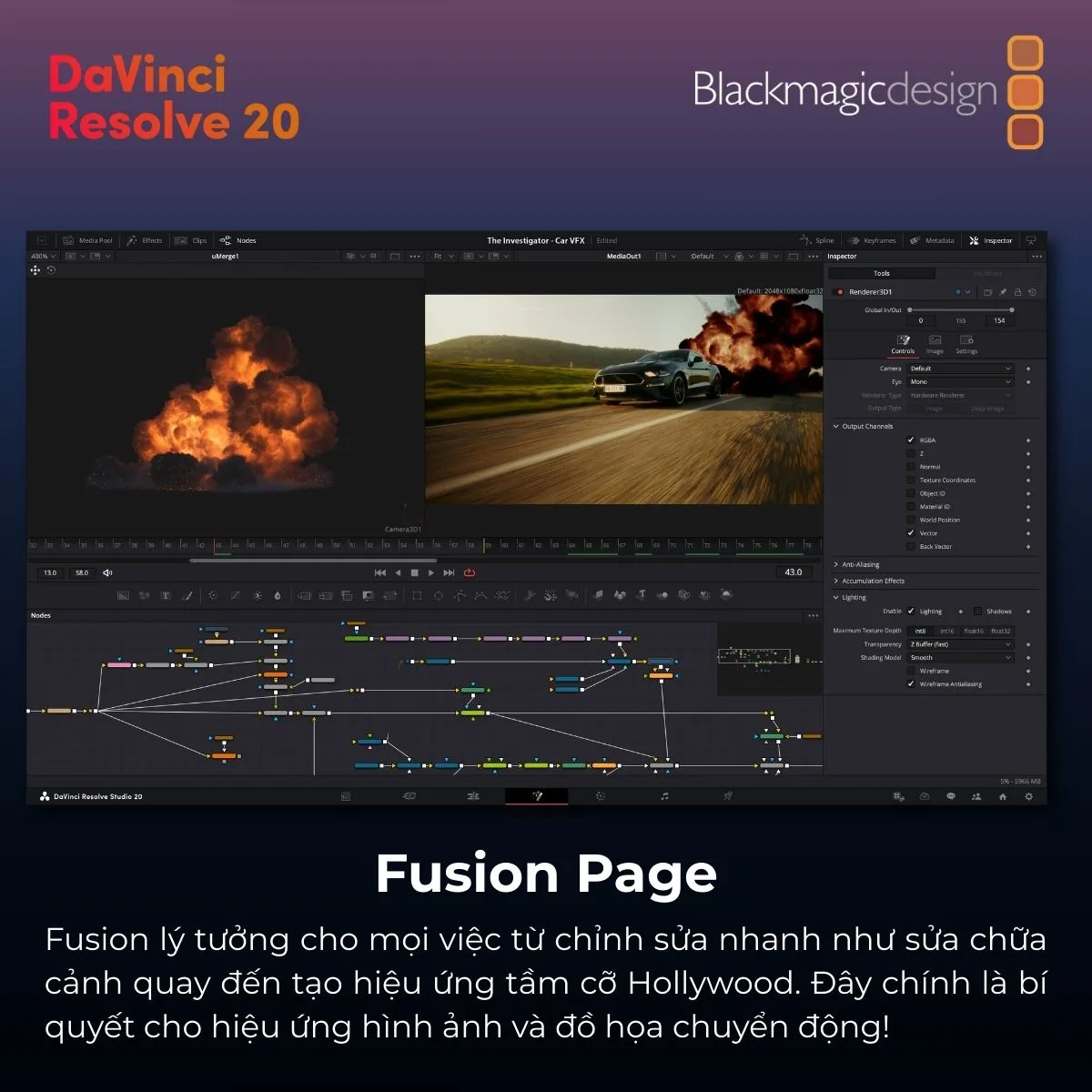Open the Keyframes panel
The width and height of the screenshot is (1092, 1092).
[873, 240]
